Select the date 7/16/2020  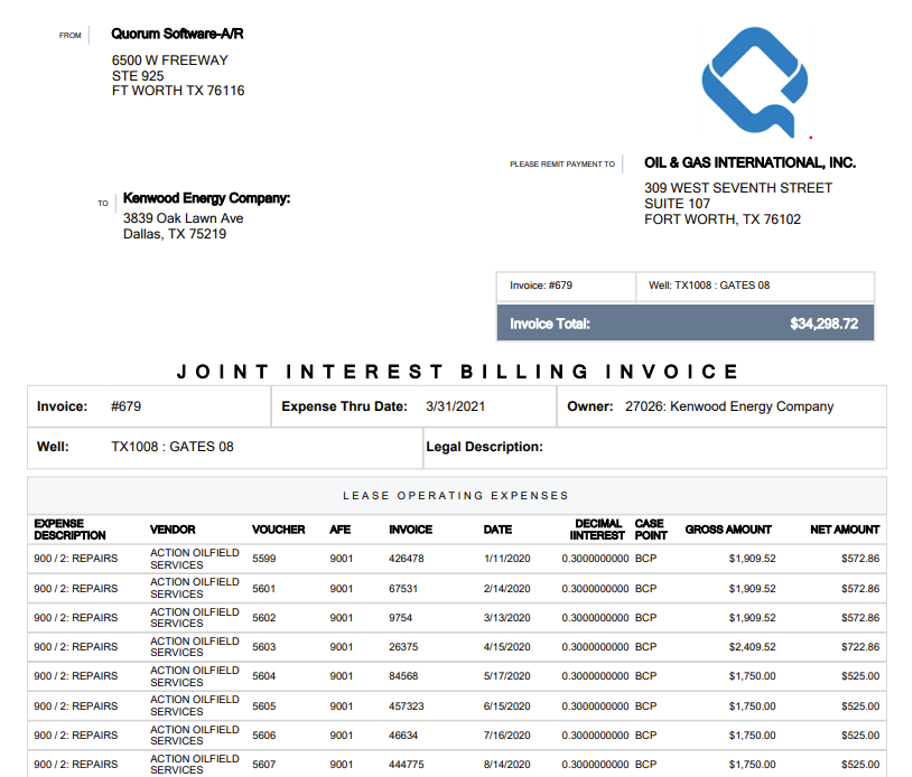(x=507, y=735)
